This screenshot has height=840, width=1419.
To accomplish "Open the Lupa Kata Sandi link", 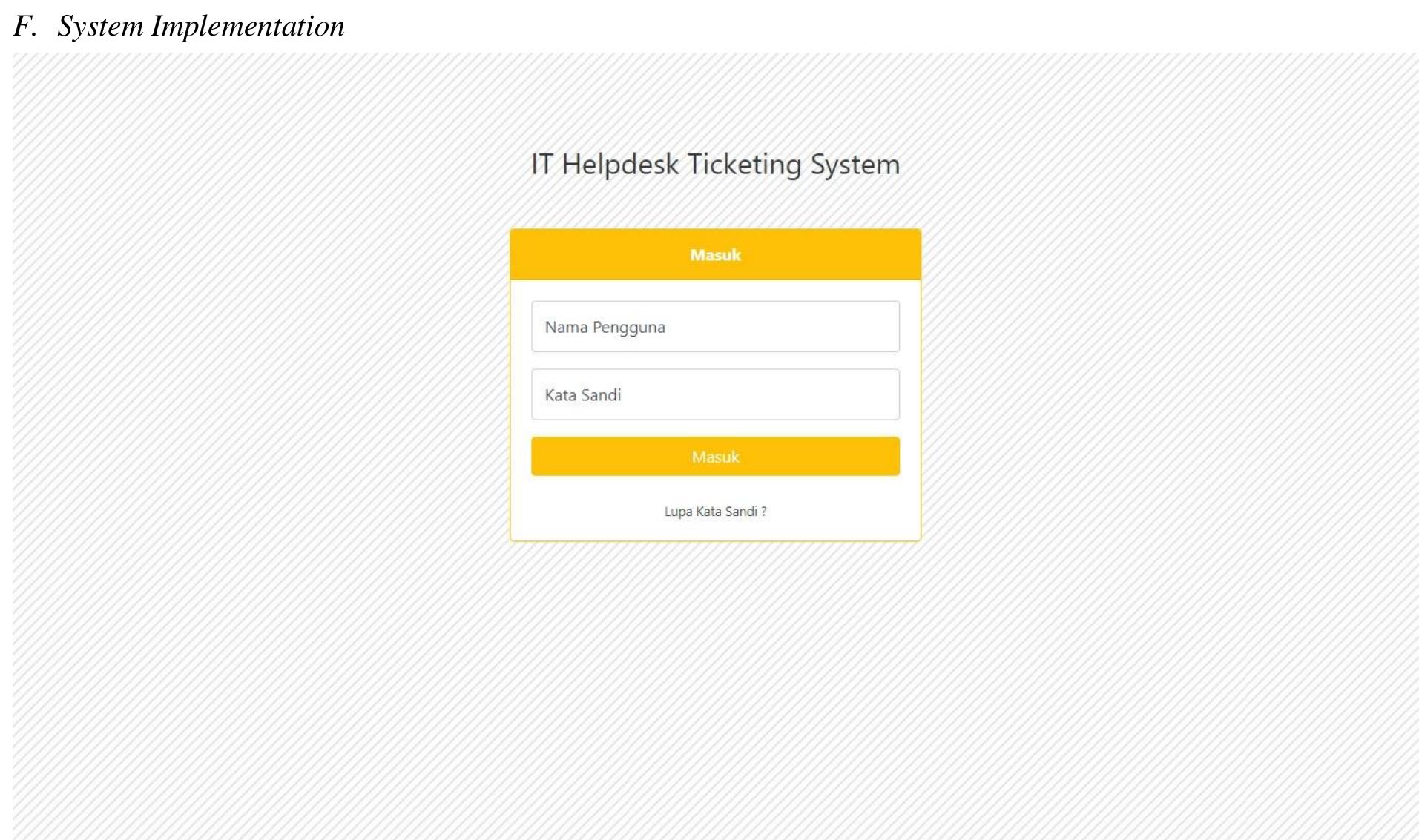I will 715,512.
